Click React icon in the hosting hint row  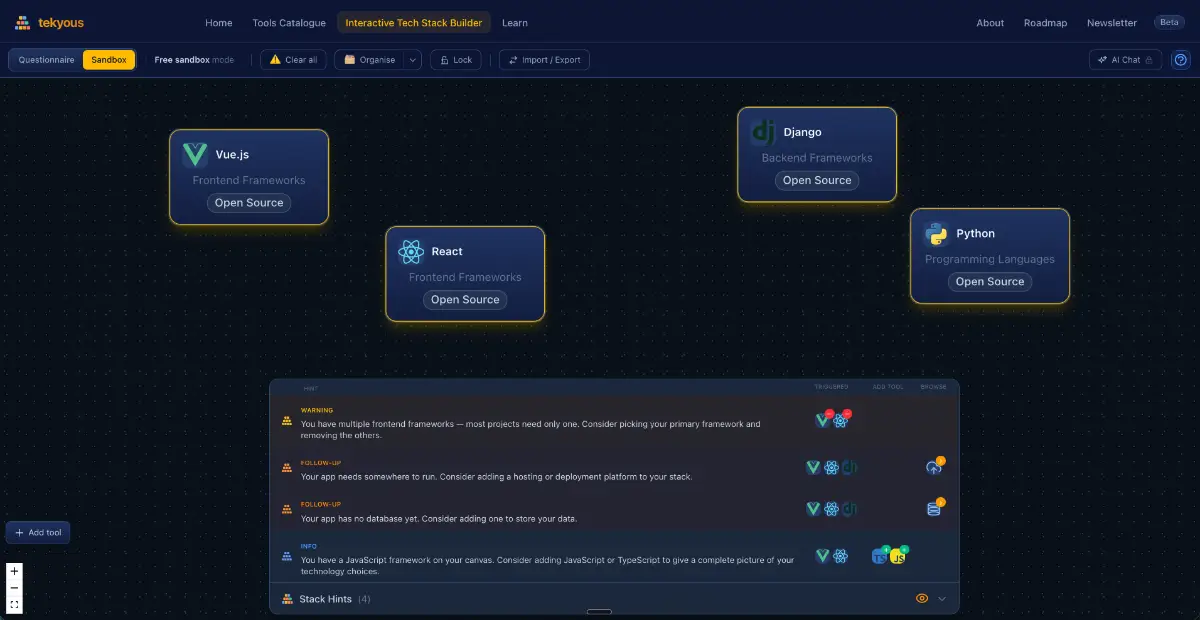coord(831,467)
